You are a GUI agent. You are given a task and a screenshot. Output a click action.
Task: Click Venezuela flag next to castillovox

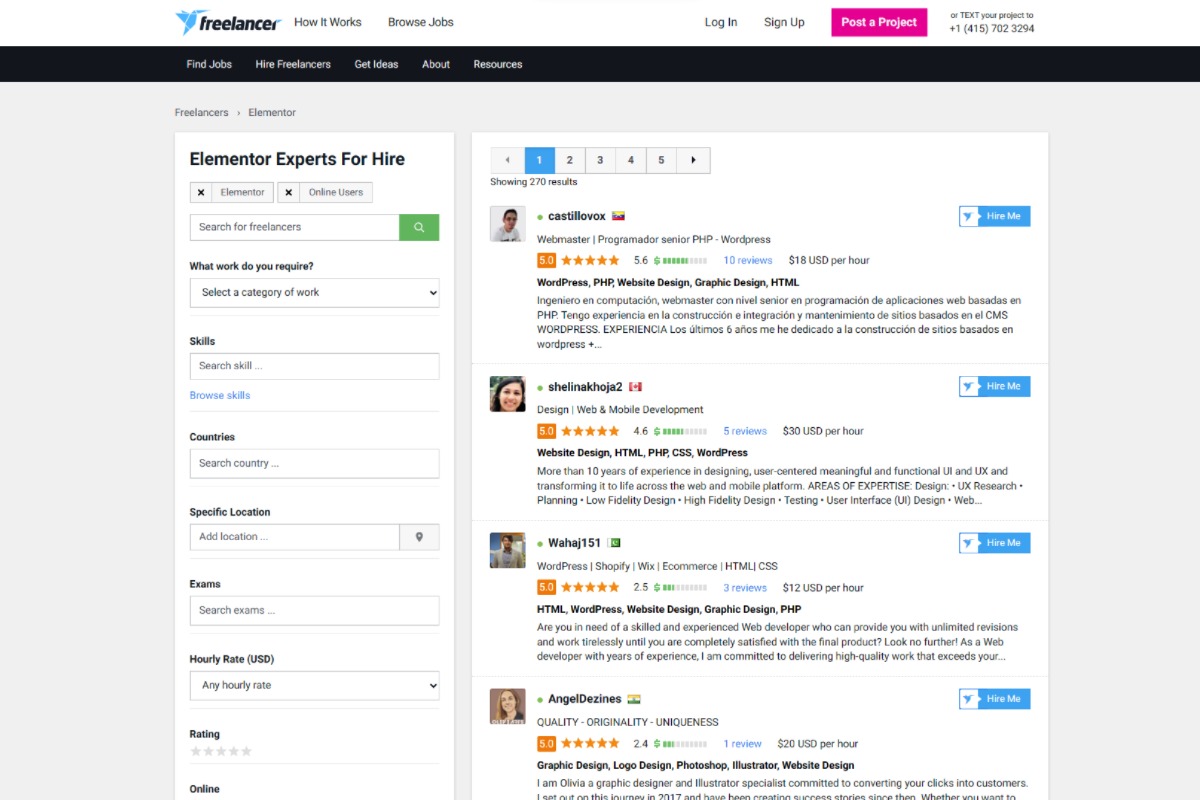click(618, 216)
